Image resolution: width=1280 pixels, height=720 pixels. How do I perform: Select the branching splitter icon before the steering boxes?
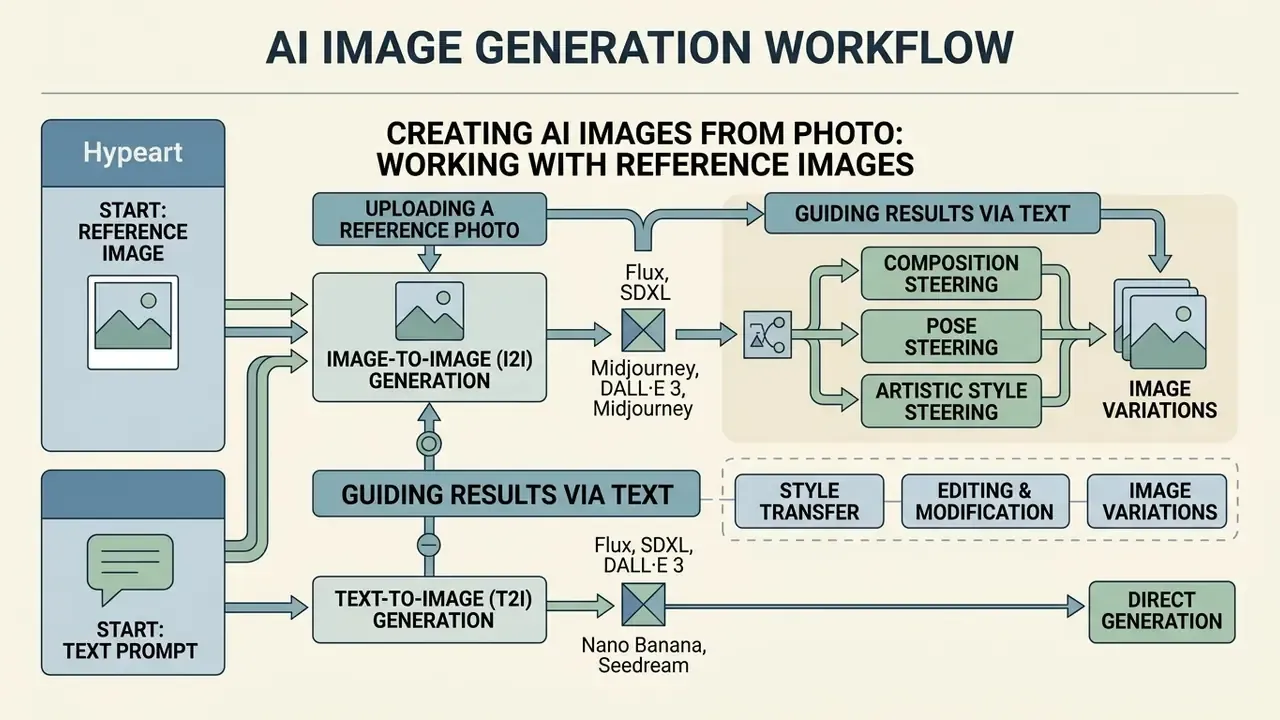pyautogui.click(x=768, y=336)
